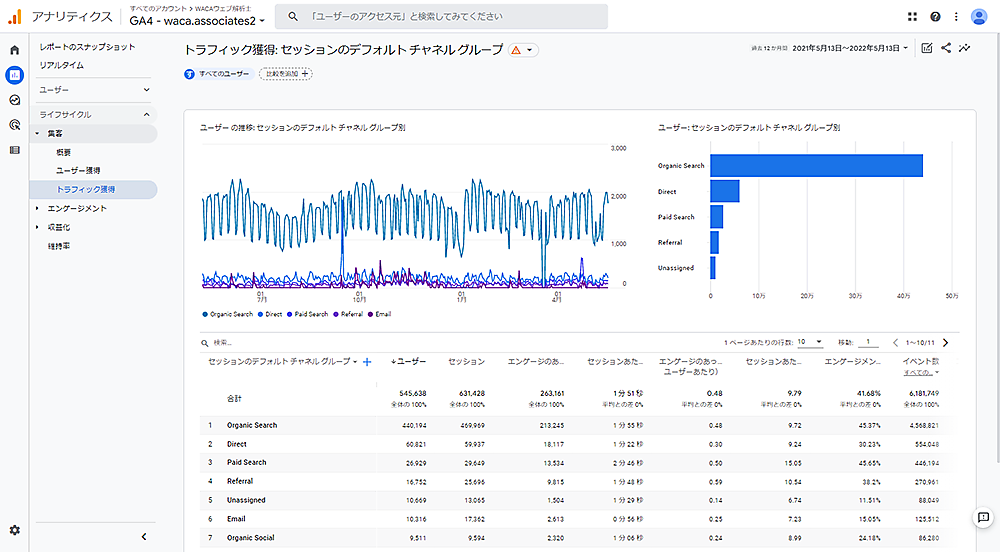Click the Google apps grid icon
Image resolution: width=1000 pixels, height=552 pixels.
[x=912, y=17]
